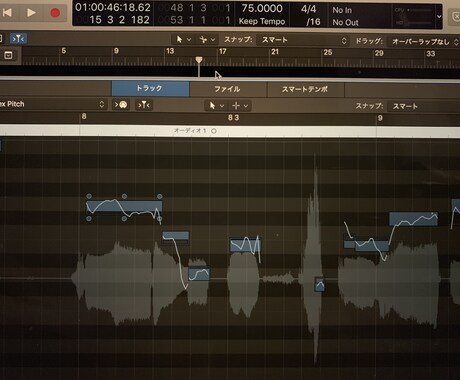Click the playhead marker on the ruler

coord(199,60)
